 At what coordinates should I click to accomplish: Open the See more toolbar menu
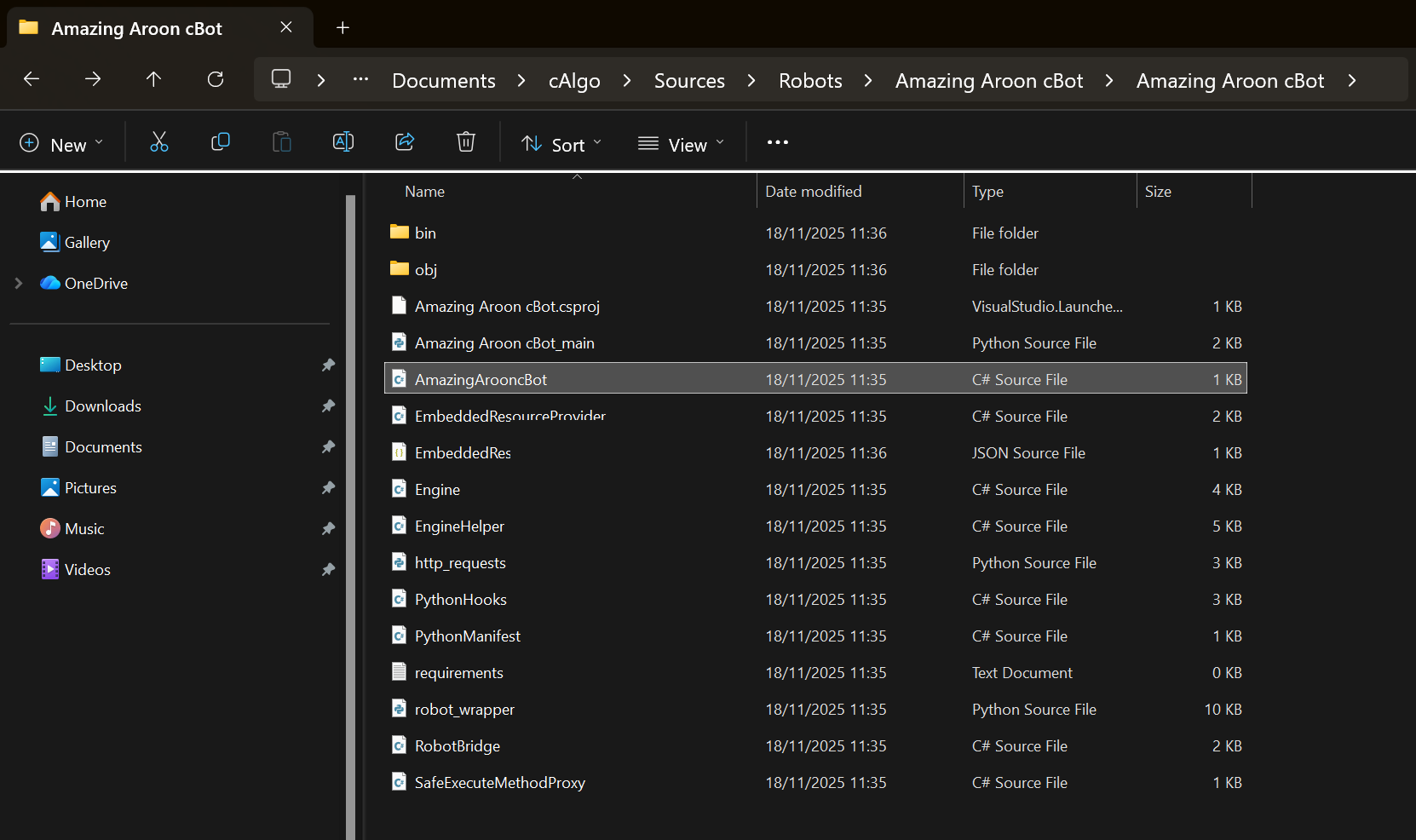click(x=777, y=142)
